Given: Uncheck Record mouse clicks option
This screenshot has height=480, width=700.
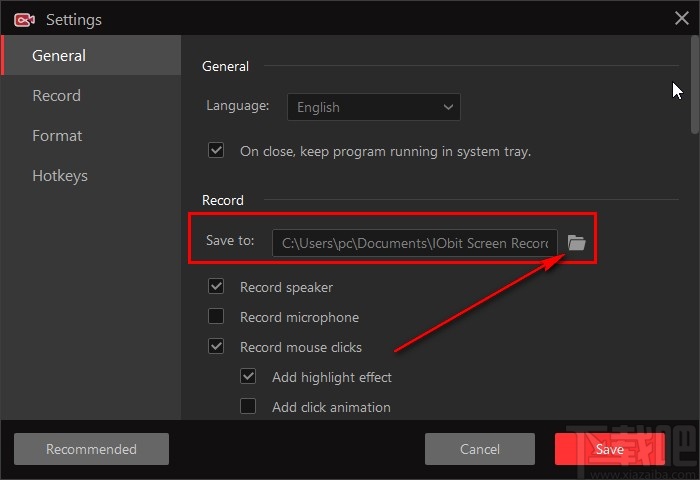Looking at the screenshot, I should (216, 347).
